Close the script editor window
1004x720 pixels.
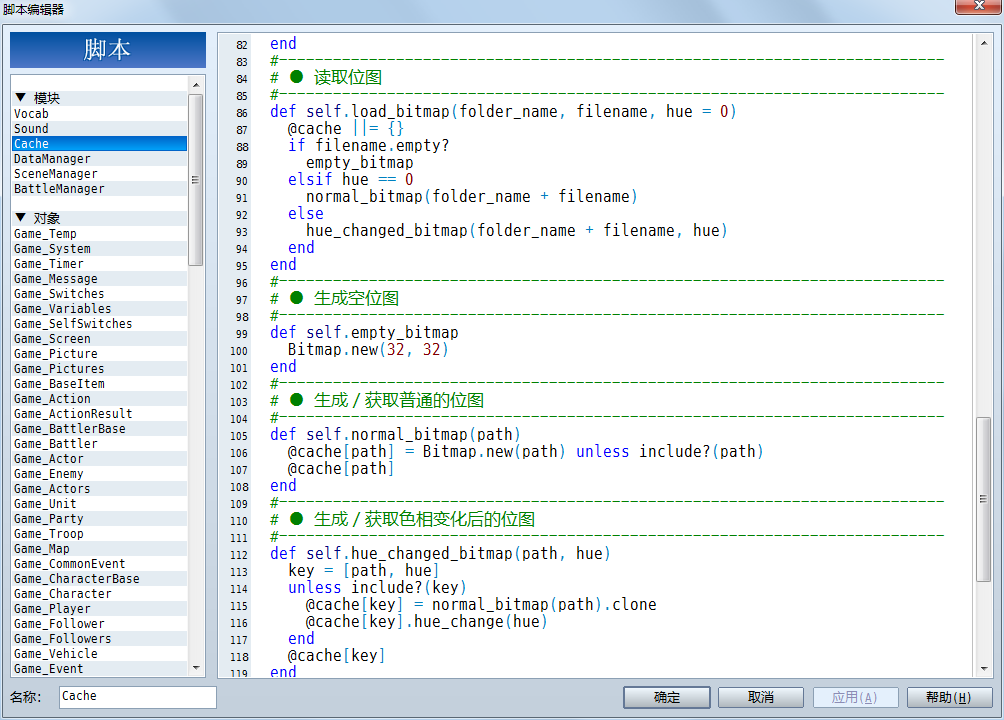(x=978, y=6)
